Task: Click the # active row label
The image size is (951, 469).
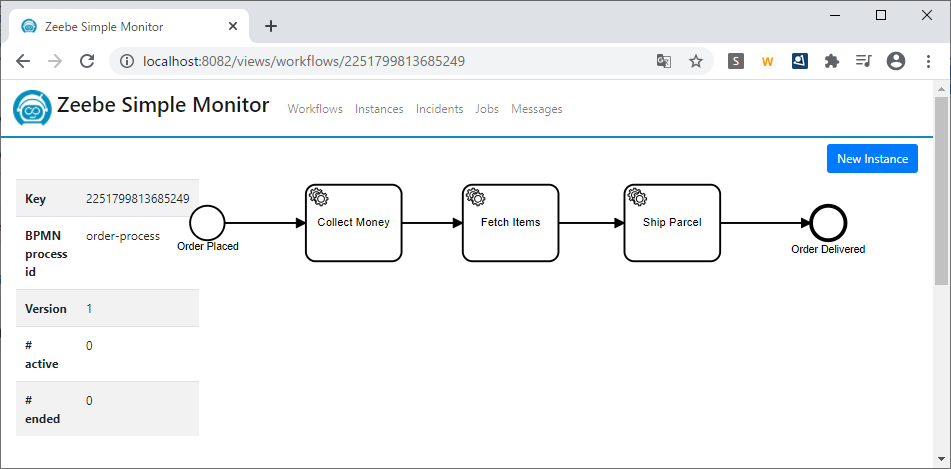Action: click(42, 354)
